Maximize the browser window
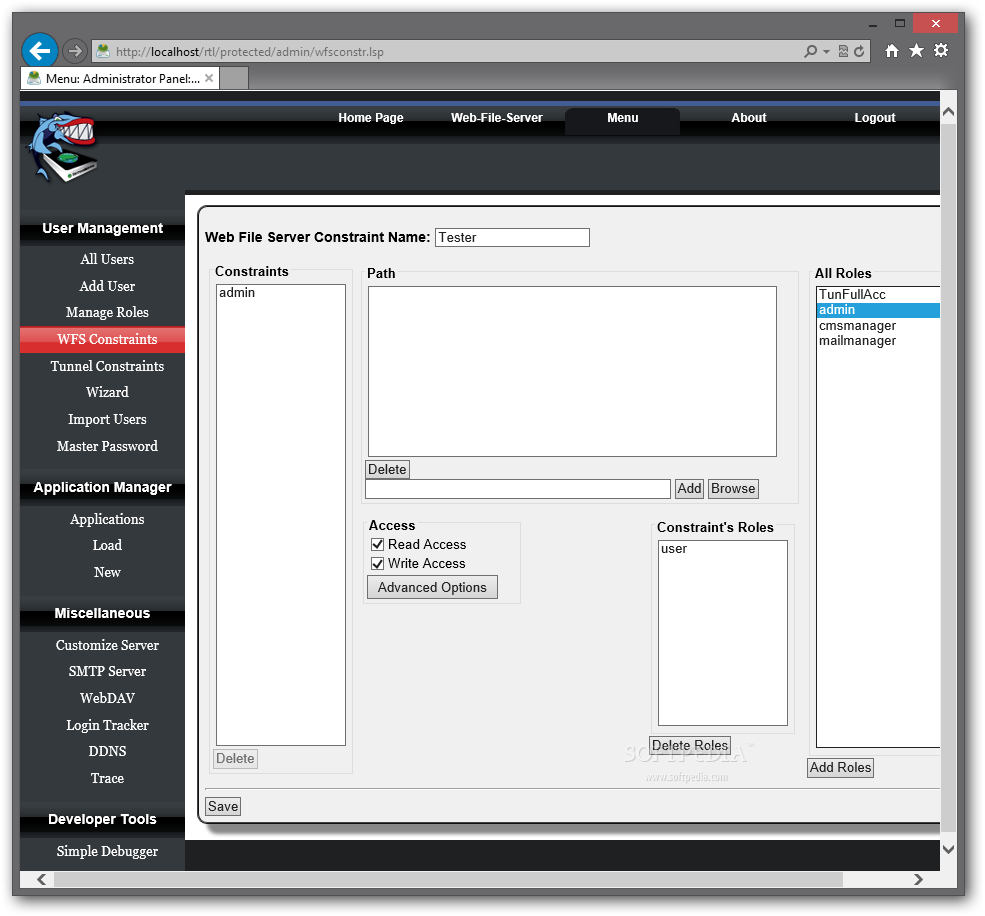This screenshot has width=985, height=916. [x=900, y=23]
